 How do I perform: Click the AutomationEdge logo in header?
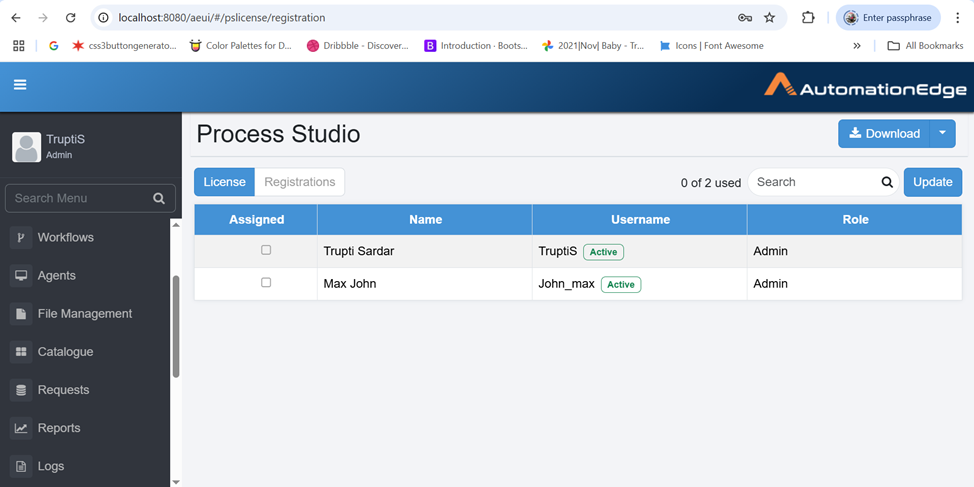865,85
